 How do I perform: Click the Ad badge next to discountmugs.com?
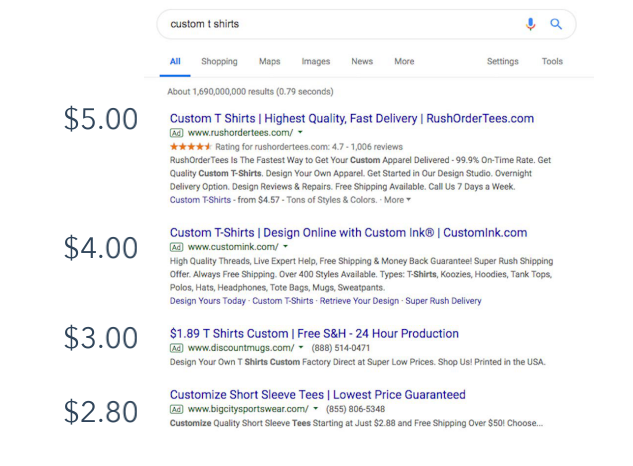176,348
